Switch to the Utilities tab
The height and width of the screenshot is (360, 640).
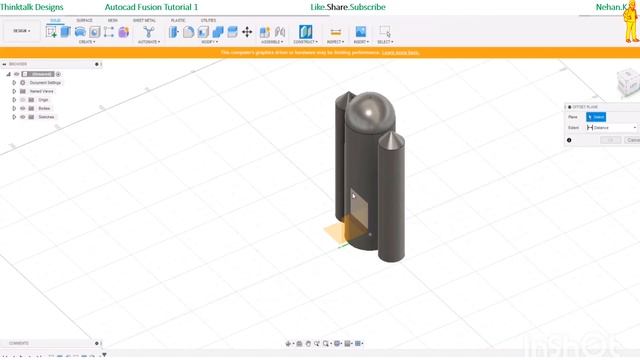coord(209,20)
